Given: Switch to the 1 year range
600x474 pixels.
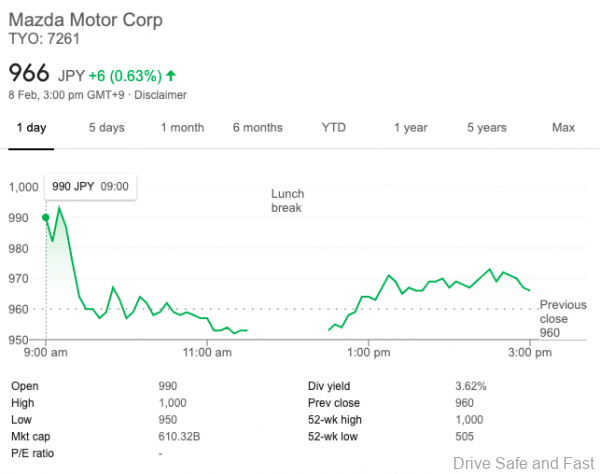Looking at the screenshot, I should click(410, 128).
